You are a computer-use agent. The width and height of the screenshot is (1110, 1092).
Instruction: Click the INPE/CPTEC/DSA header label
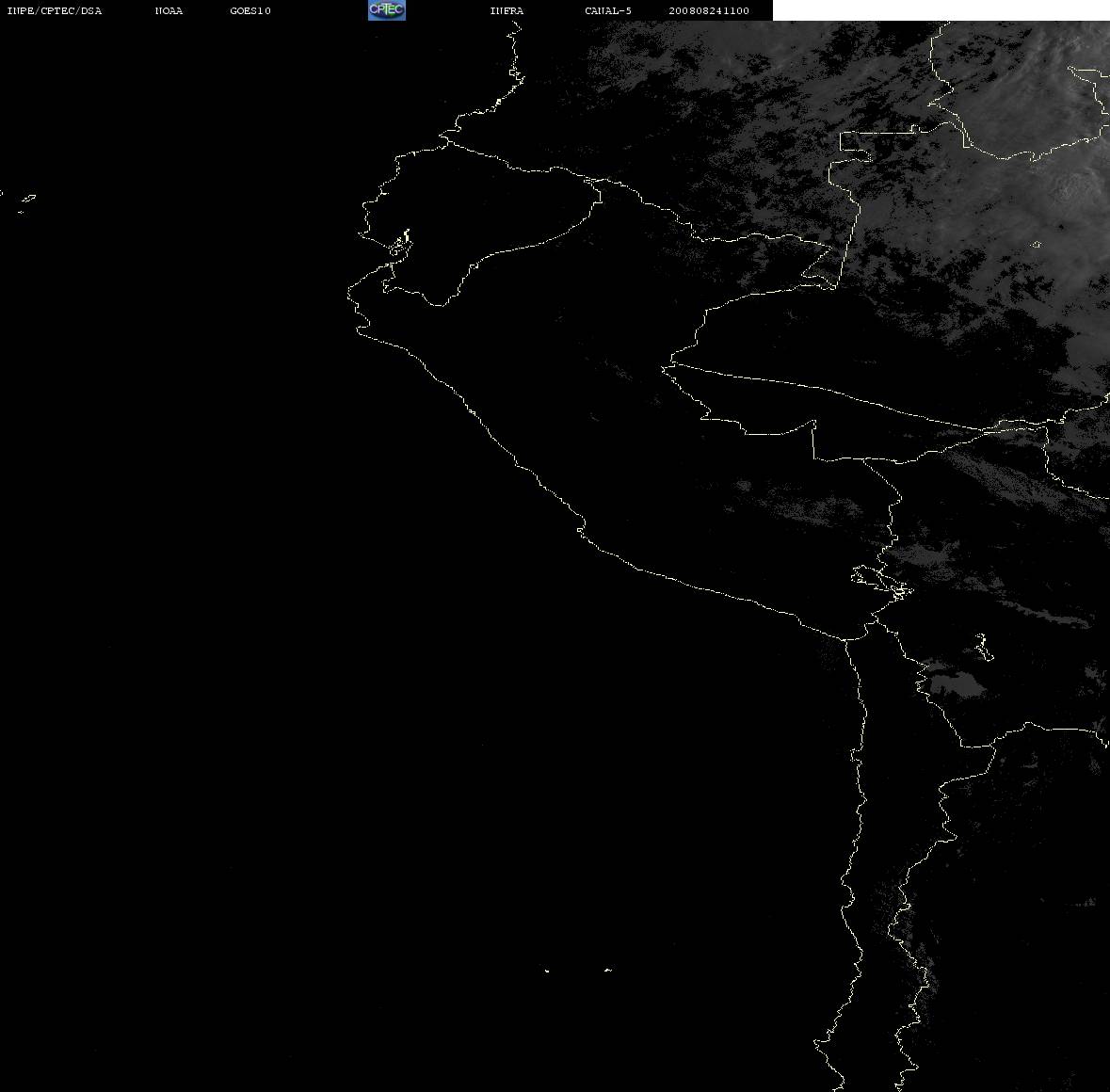point(55,10)
